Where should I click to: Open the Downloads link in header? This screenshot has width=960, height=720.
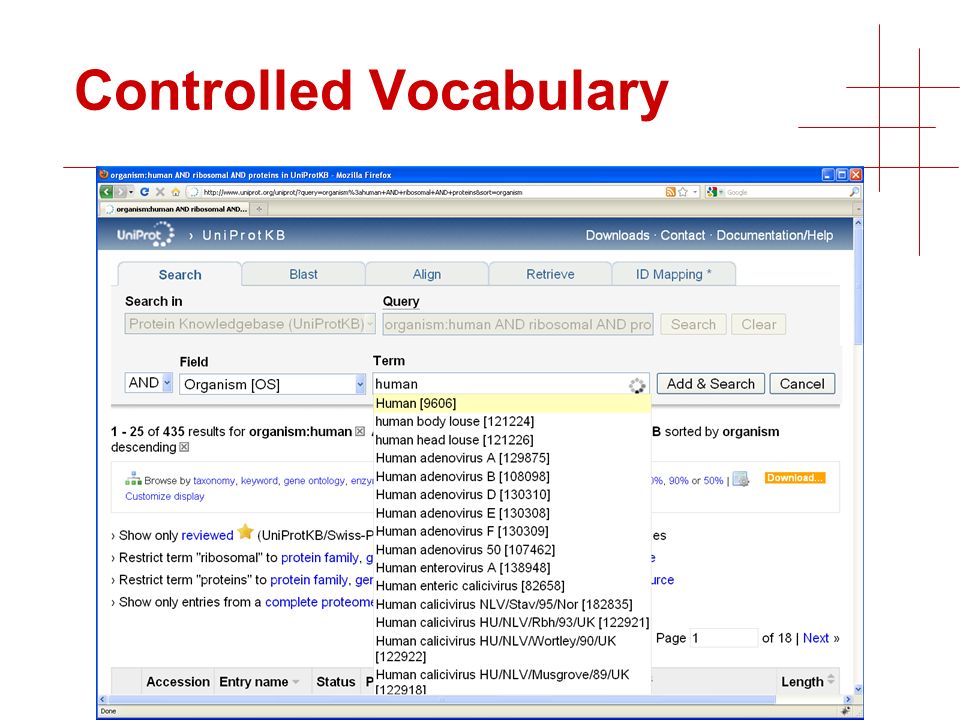(617, 235)
